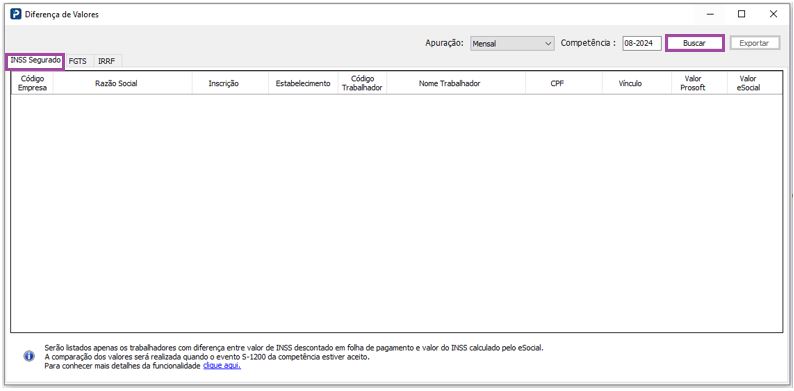Viewport: 794px width, 391px height.
Task: Click the Exportar button
Action: pos(754,43)
